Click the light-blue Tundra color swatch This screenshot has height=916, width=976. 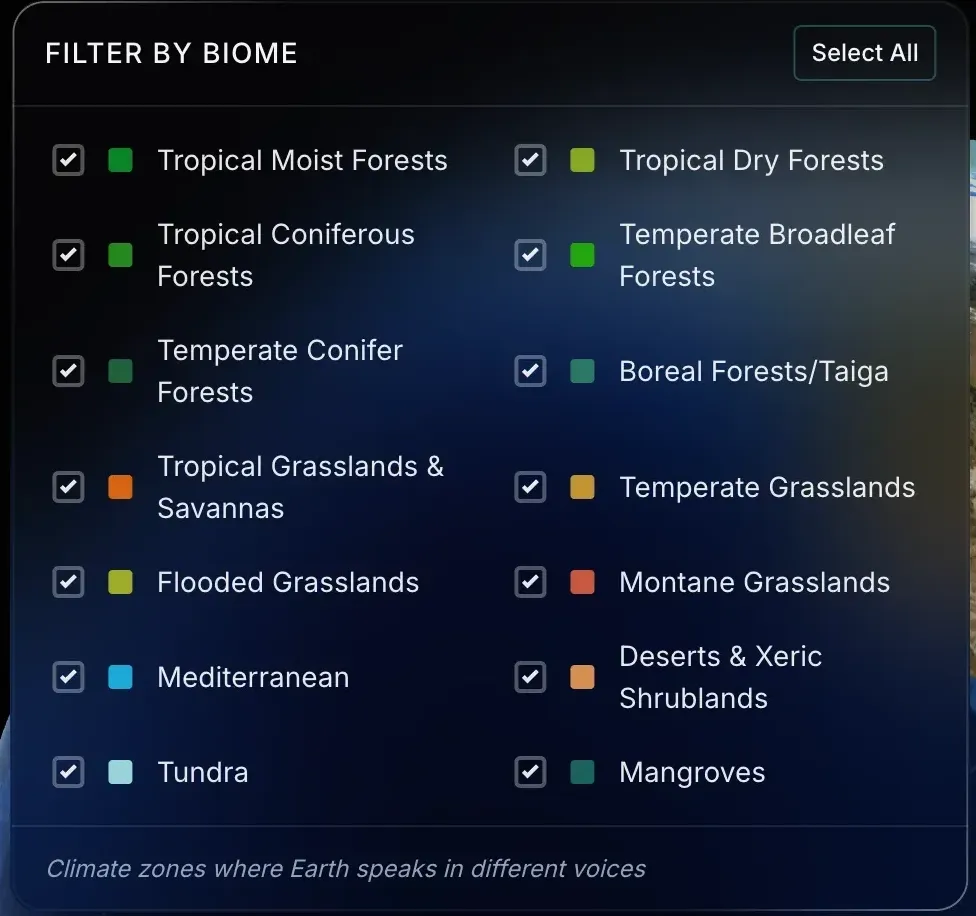pos(120,772)
